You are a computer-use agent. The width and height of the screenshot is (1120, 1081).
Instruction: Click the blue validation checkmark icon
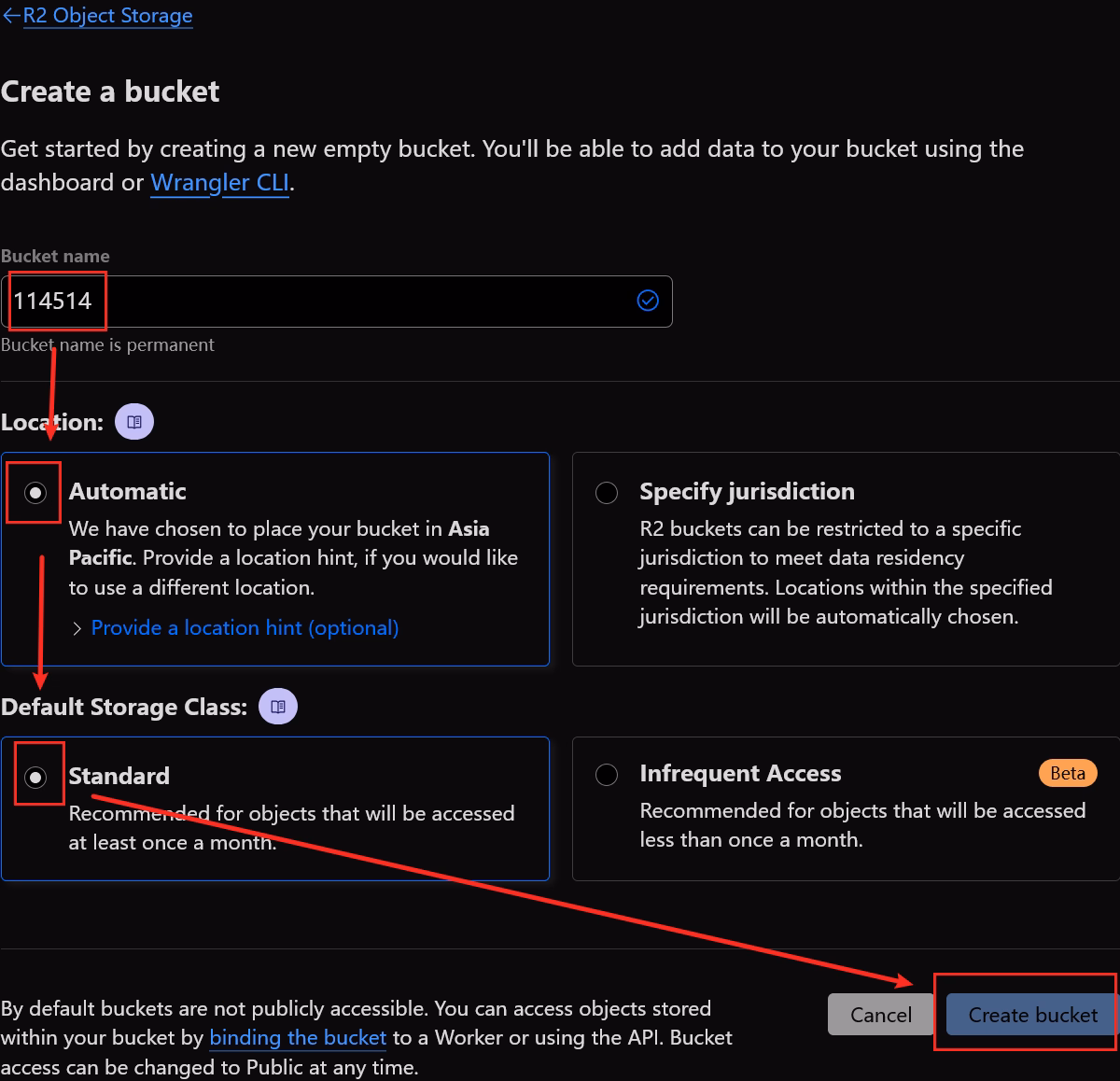648,301
